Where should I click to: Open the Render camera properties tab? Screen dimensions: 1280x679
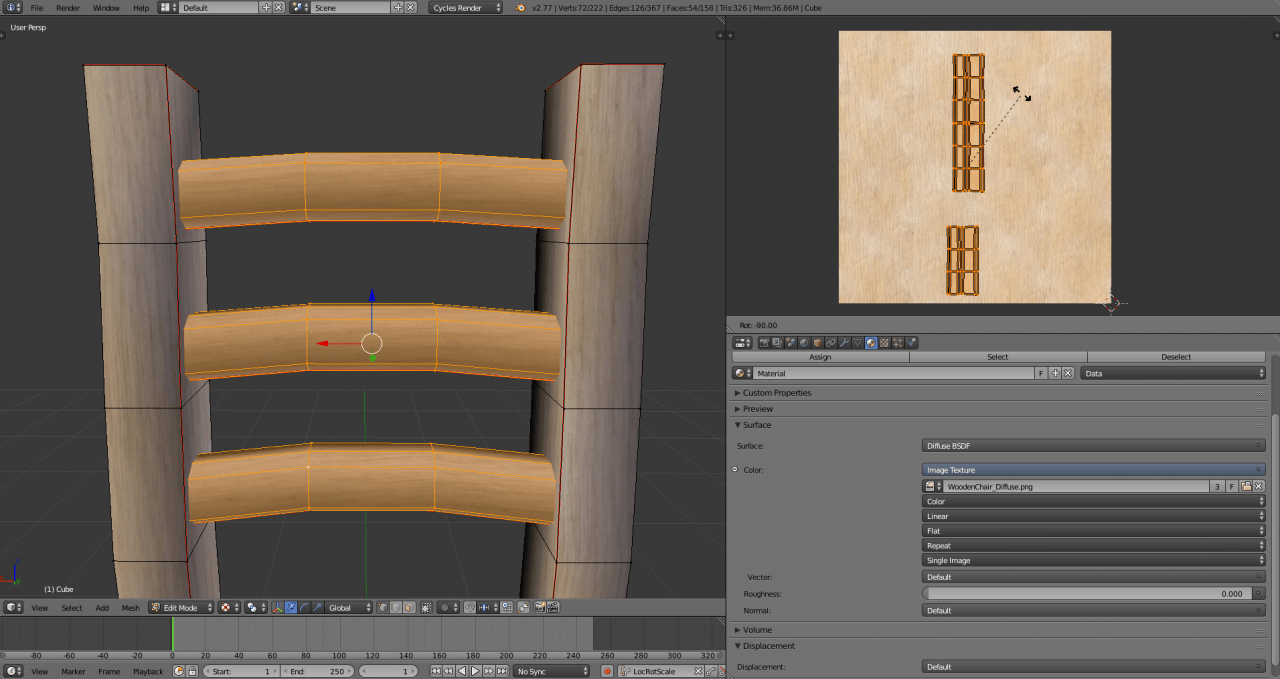pos(765,343)
